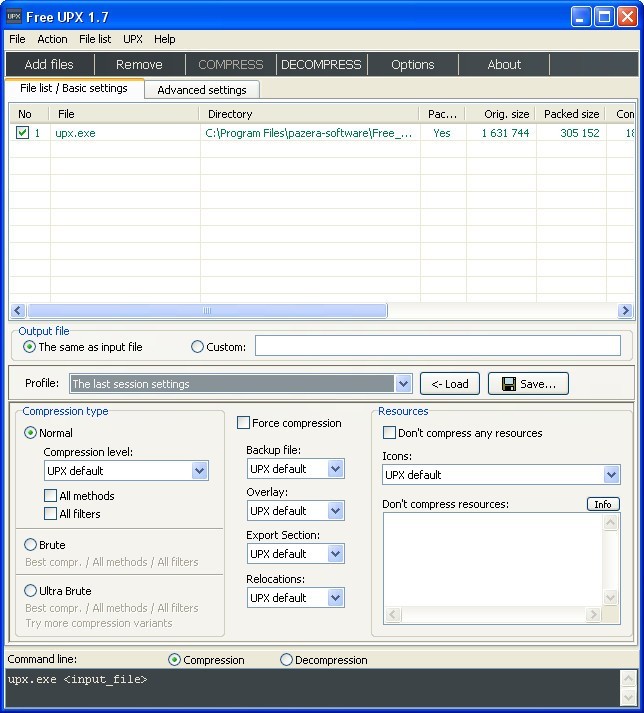Open Options from the toolbar

point(413,65)
